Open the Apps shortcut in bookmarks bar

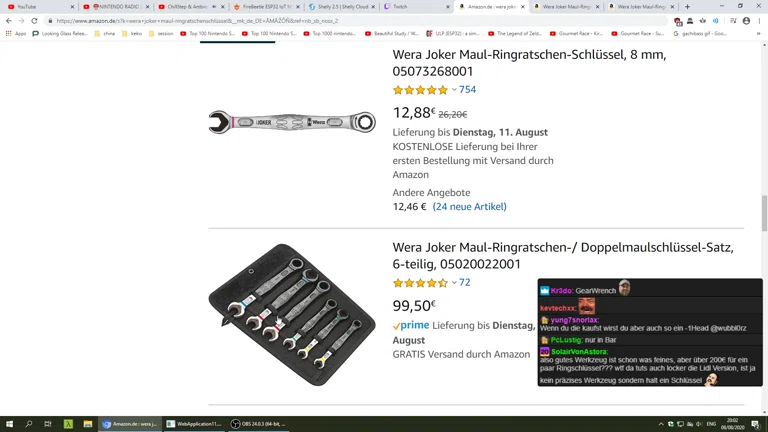click(16, 34)
